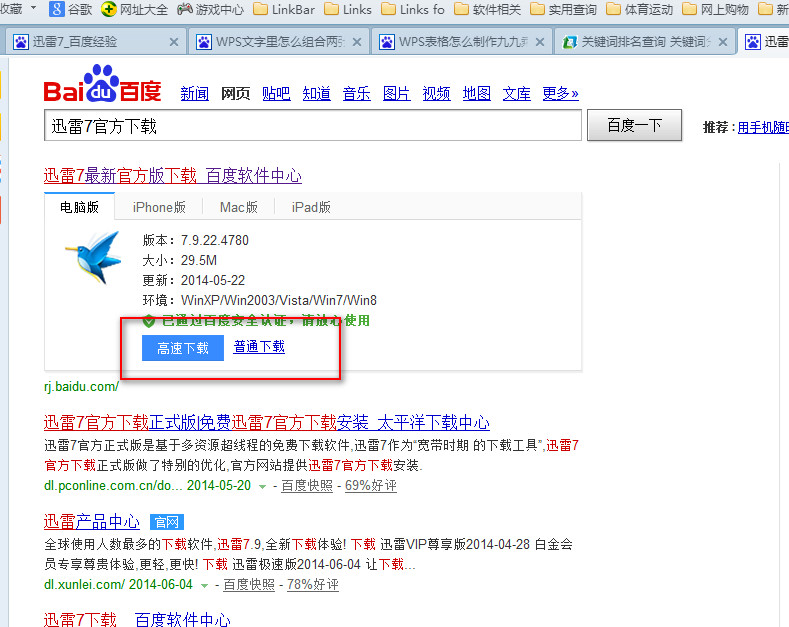Screen dimensions: 789x627
Task: Go to Baidu 地图 section
Action: (477, 93)
